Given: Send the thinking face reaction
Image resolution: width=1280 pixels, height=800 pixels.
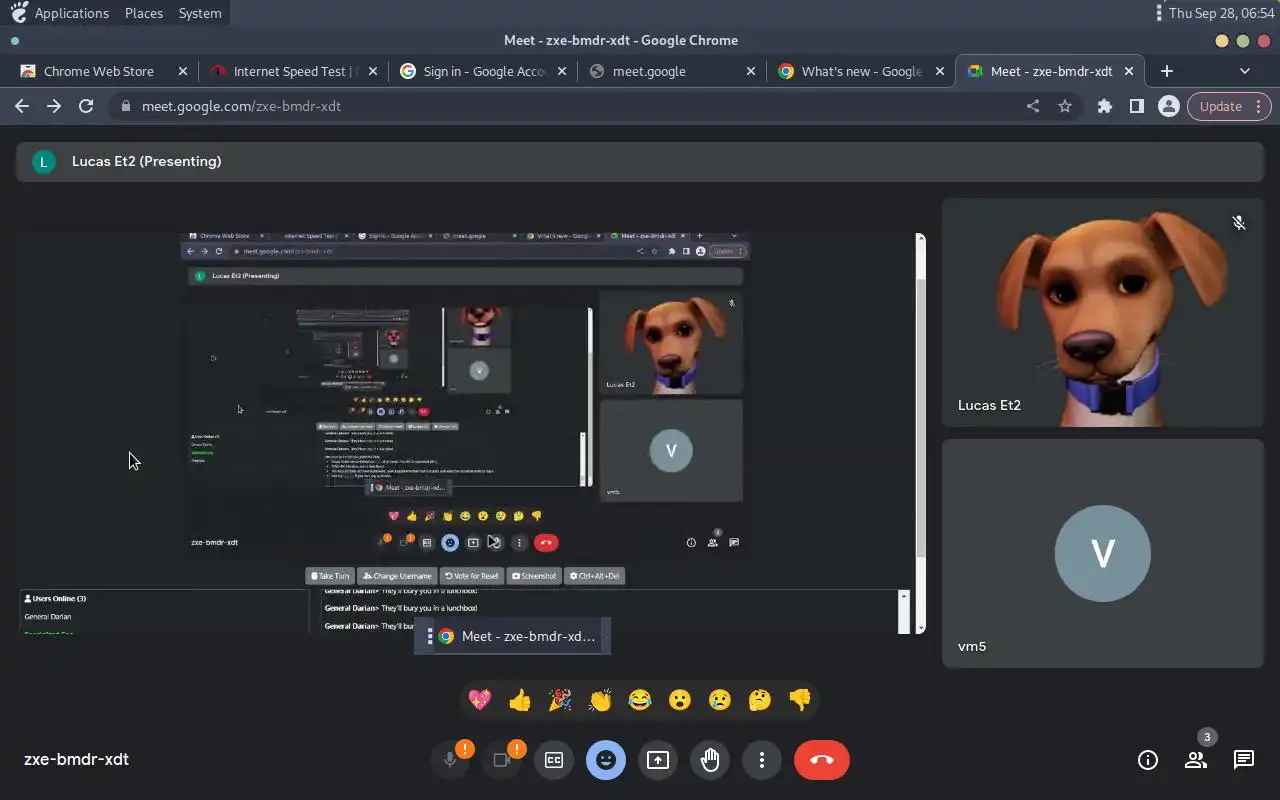Looking at the screenshot, I should tap(760, 700).
